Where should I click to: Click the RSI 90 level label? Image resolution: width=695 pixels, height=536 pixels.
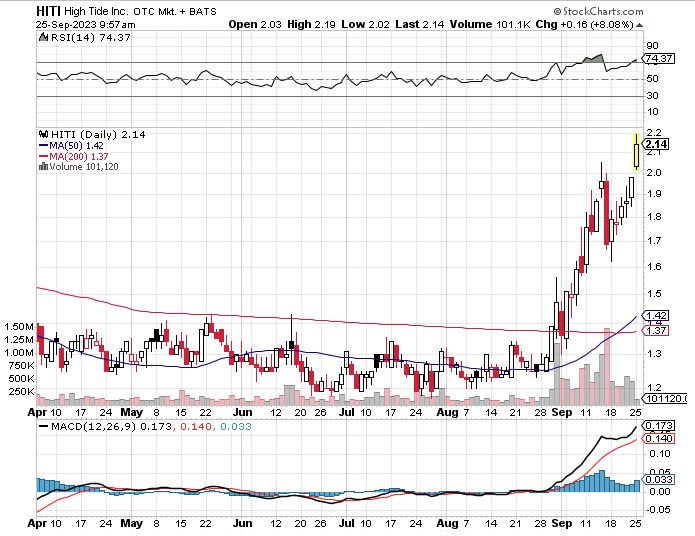point(652,45)
